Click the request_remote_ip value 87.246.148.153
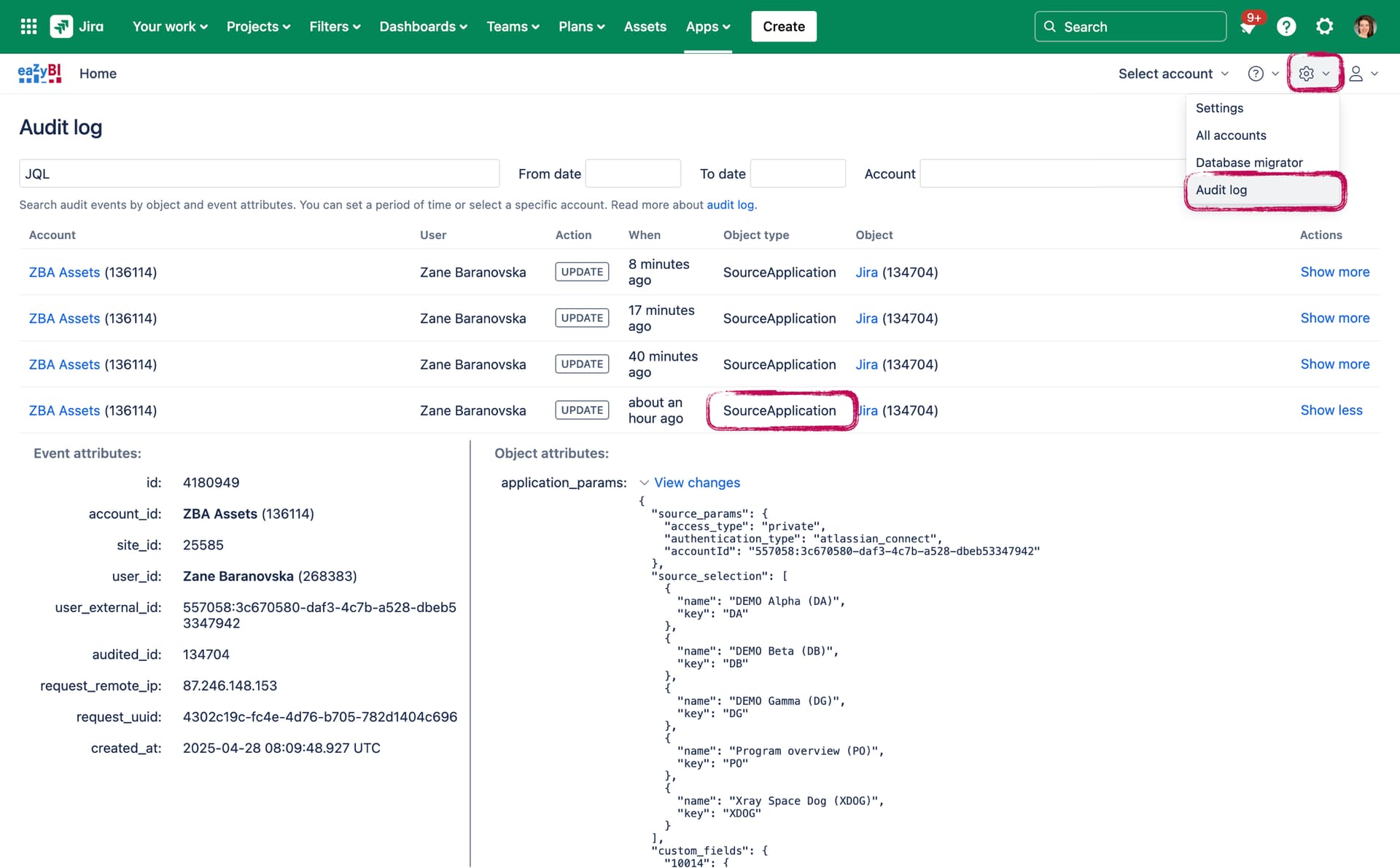This screenshot has height=868, width=1400. coord(230,686)
